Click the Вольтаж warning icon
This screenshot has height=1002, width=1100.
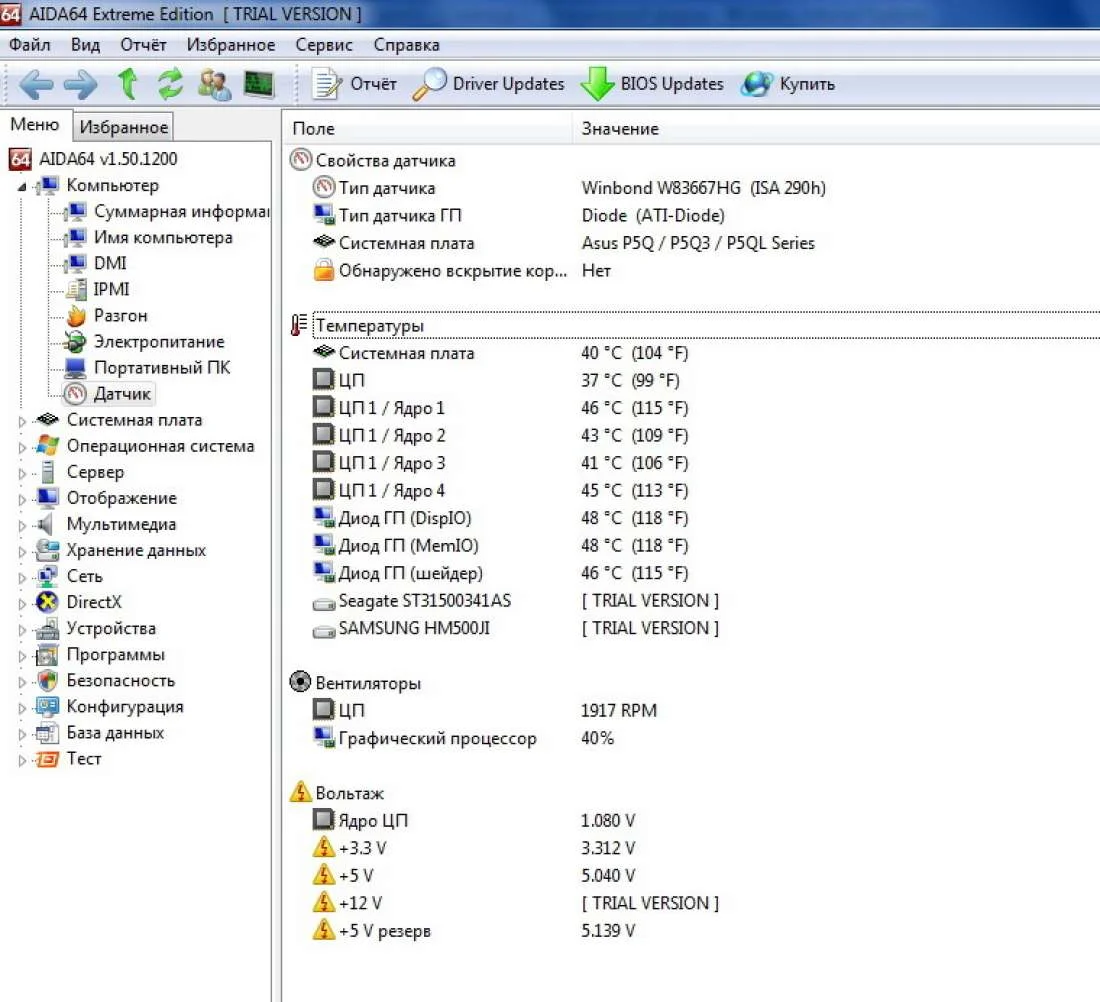[x=300, y=792]
